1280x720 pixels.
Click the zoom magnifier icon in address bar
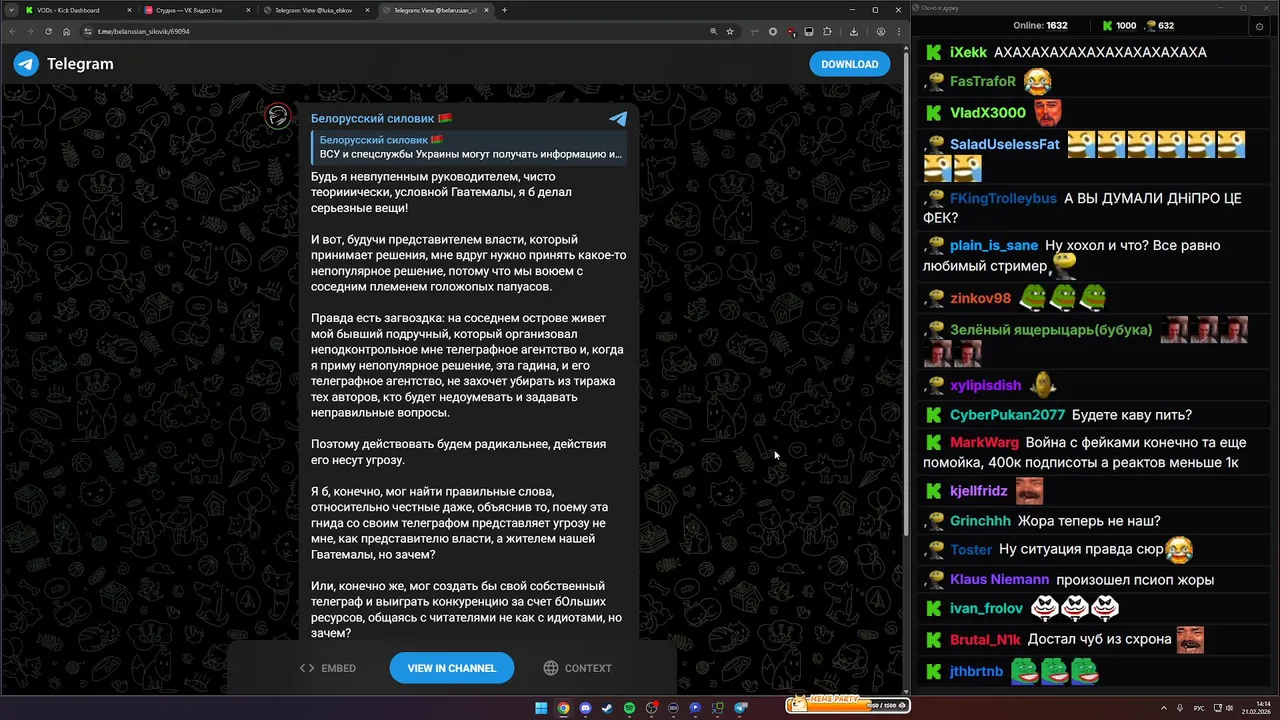tap(713, 31)
